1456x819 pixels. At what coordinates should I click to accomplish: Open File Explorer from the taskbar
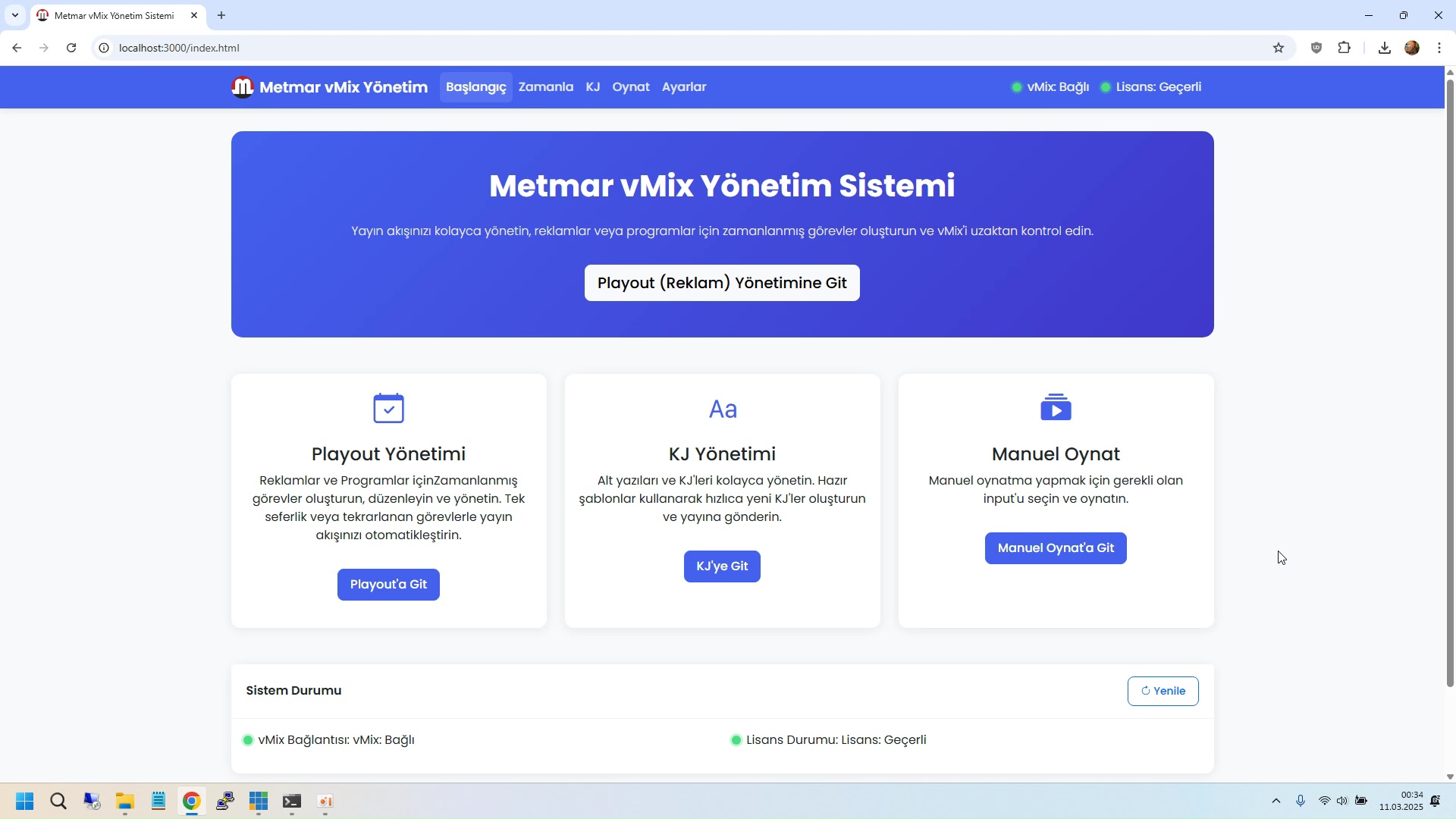[125, 802]
